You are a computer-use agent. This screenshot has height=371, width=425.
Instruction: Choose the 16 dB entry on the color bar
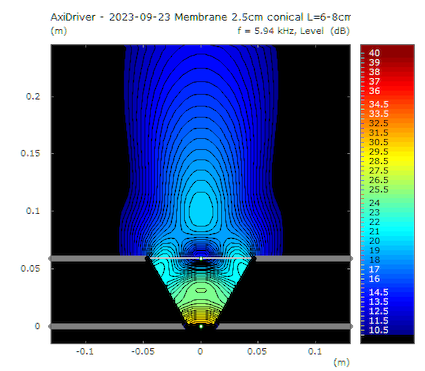click(x=374, y=279)
